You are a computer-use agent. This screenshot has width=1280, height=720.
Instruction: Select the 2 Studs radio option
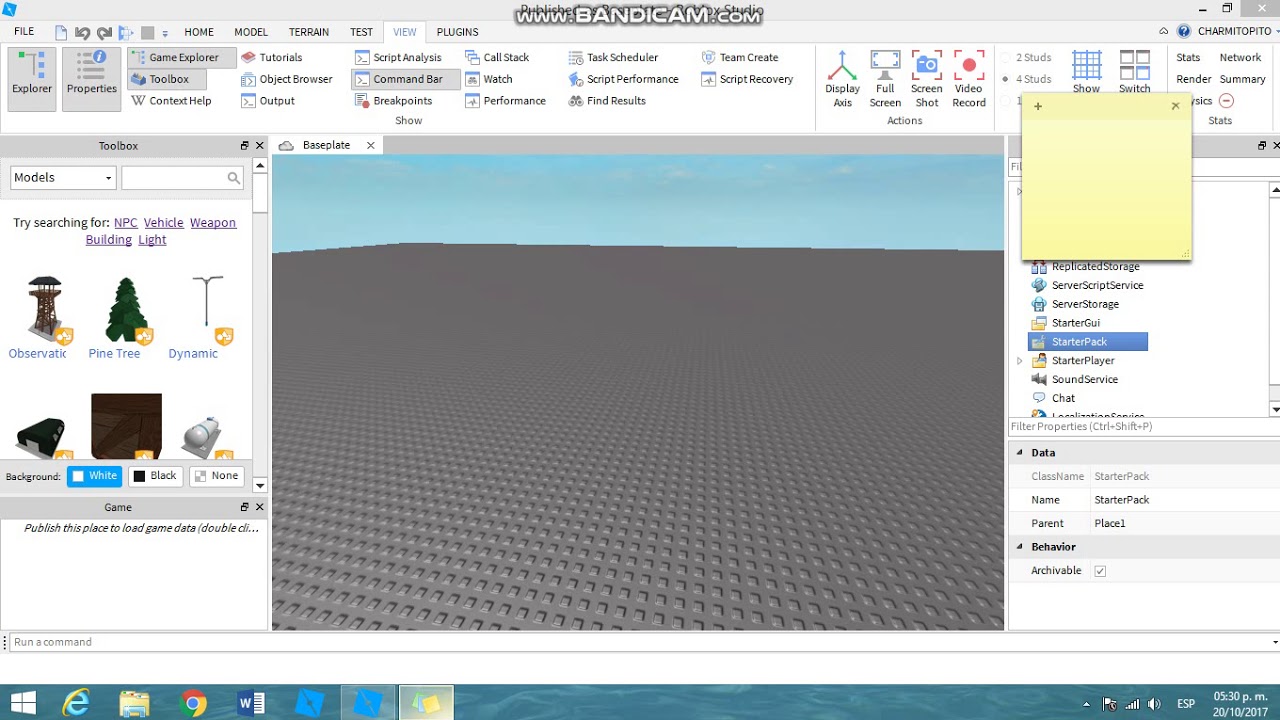point(1028,58)
